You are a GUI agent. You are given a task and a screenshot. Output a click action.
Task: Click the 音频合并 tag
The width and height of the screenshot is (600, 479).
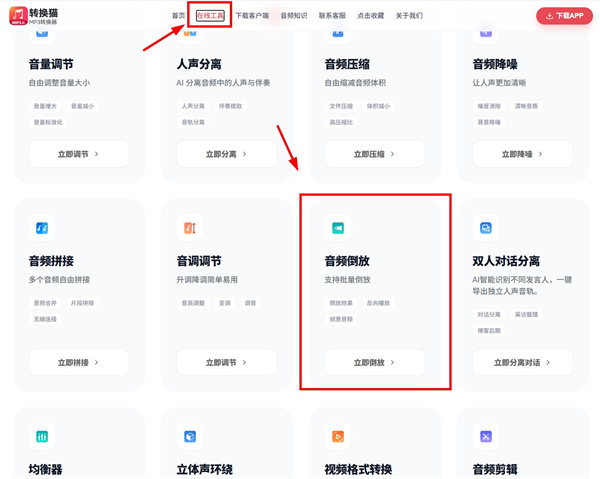[45, 303]
